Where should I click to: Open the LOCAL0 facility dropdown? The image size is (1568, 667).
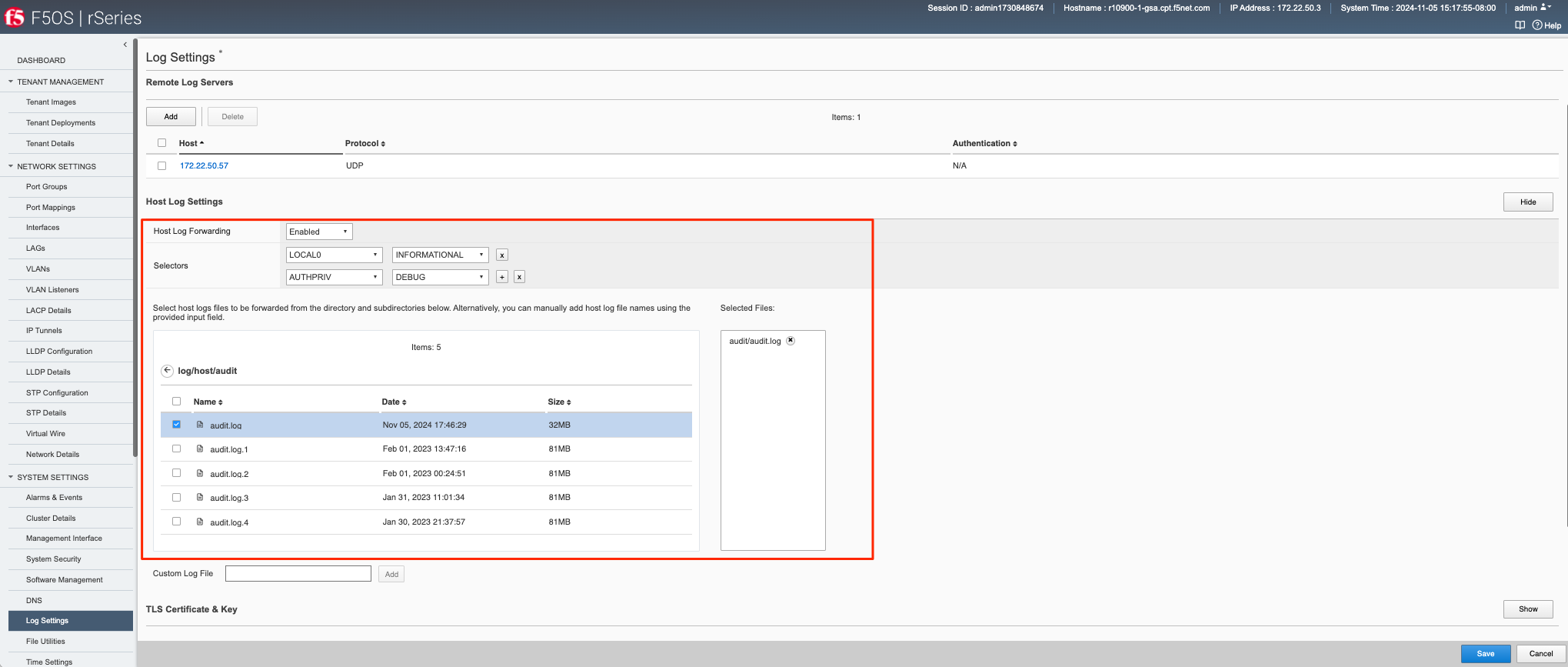[x=334, y=255]
